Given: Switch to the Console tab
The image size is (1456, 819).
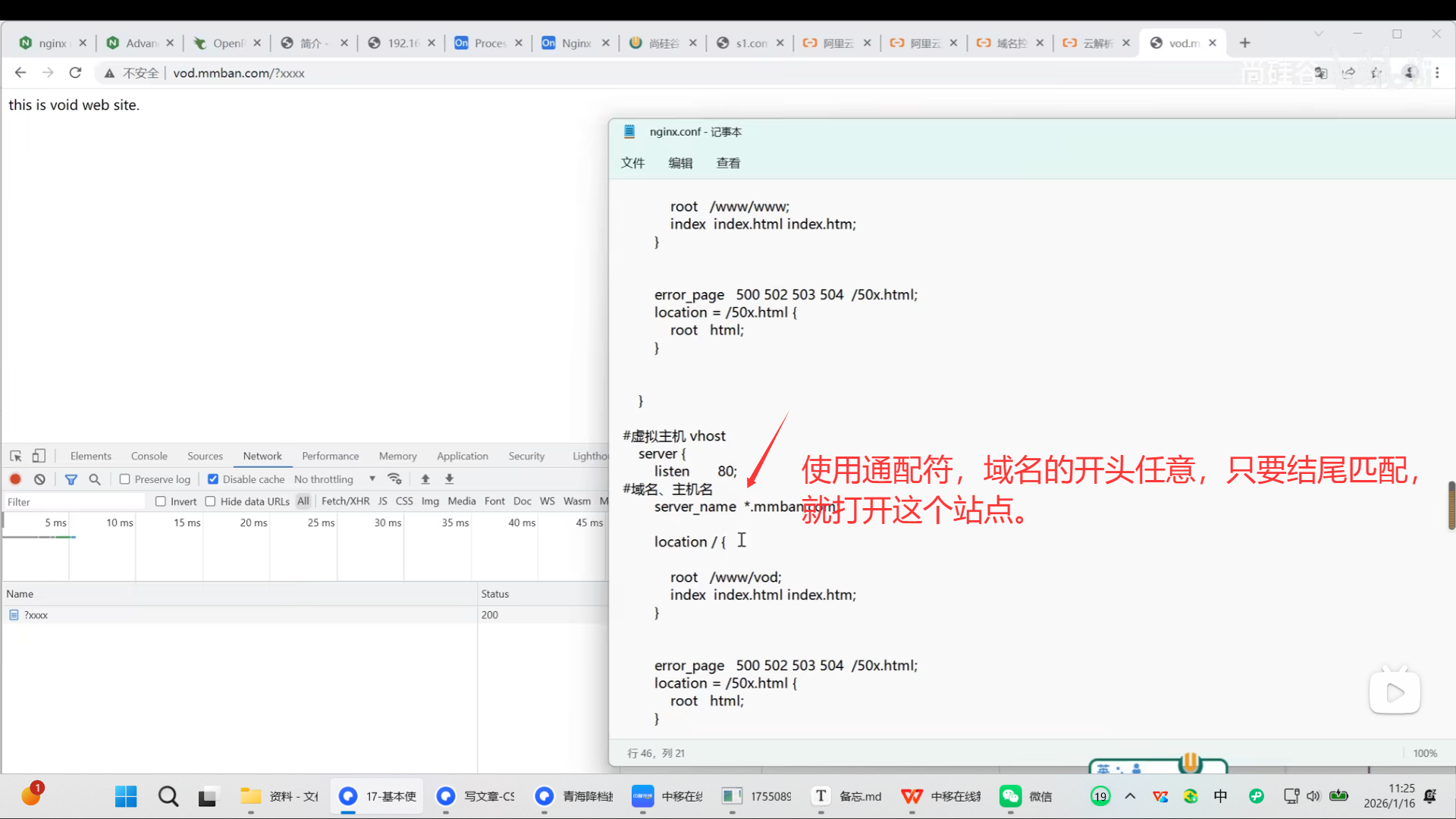Looking at the screenshot, I should (x=149, y=456).
